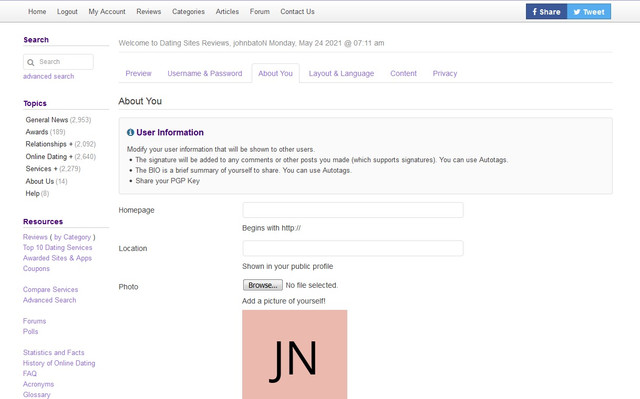This screenshot has height=399, width=640.
Task: Open the by Category link in Resources
Action: 72,237
